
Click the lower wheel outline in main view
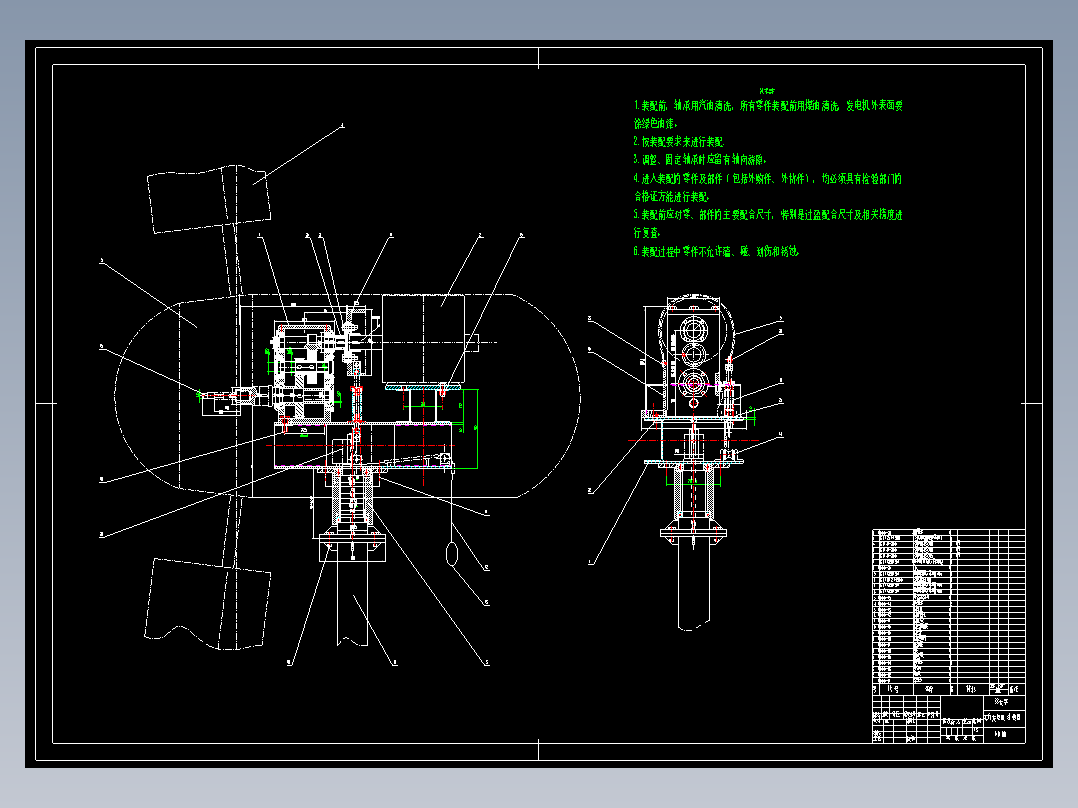[207, 604]
